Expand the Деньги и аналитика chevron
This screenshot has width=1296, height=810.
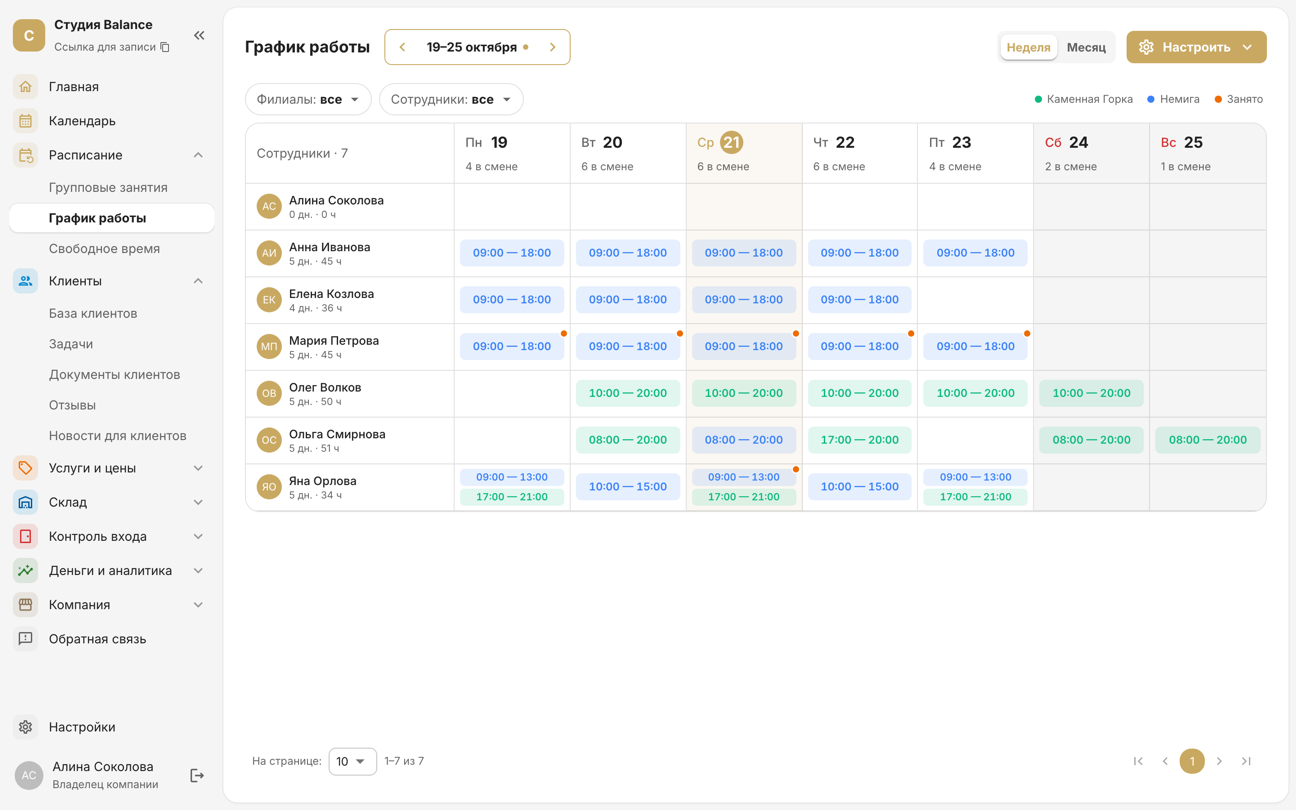198,570
